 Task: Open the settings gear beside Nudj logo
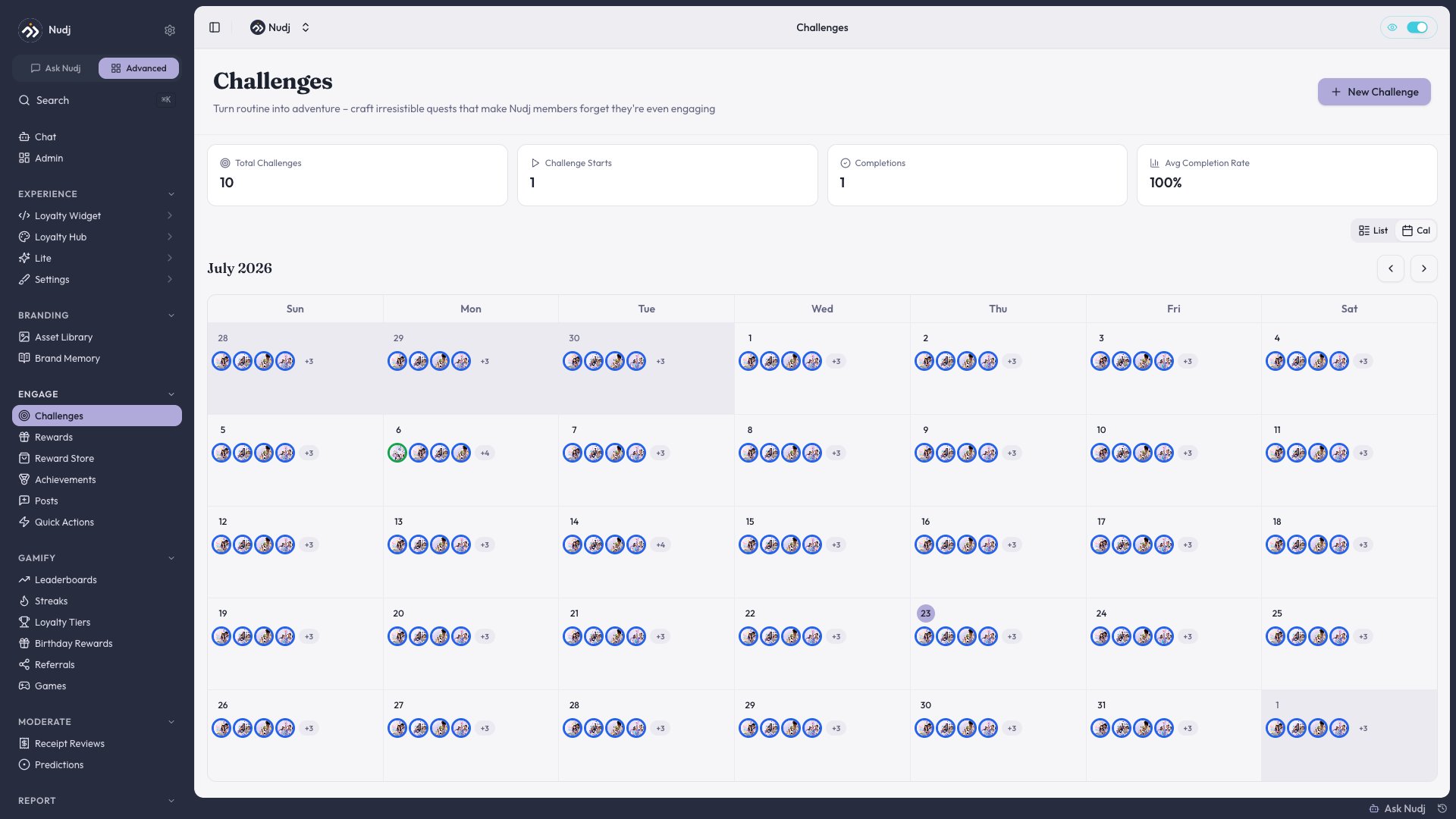pos(170,30)
